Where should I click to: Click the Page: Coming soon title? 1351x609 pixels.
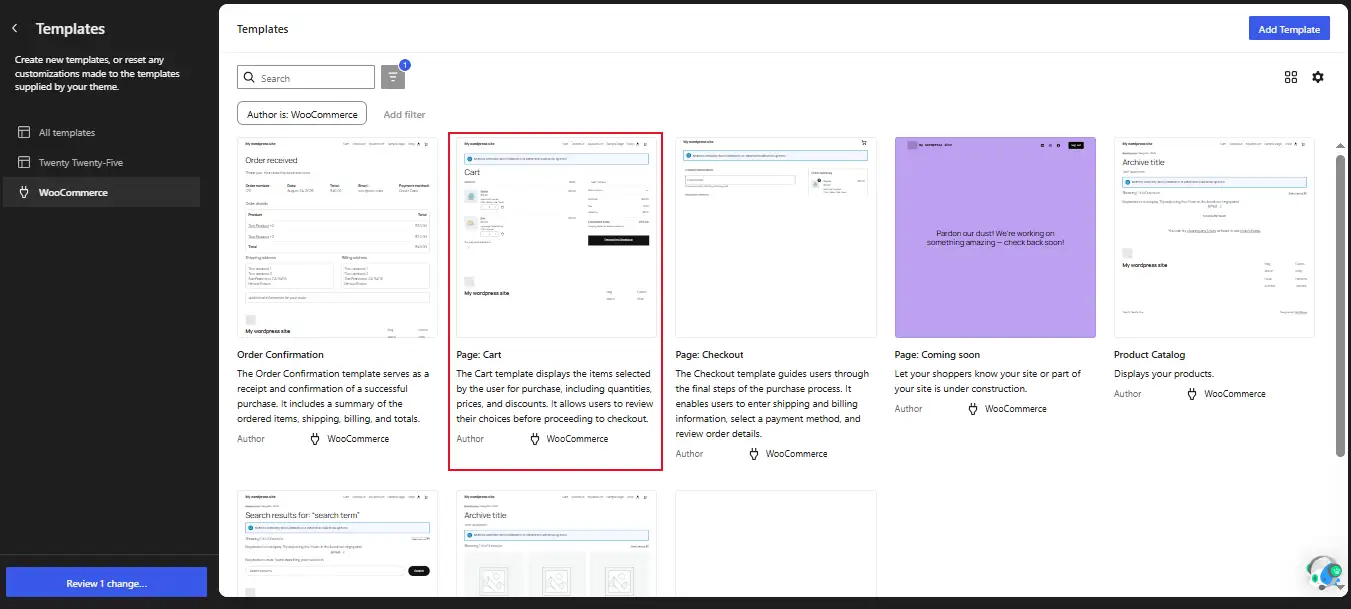[x=937, y=354]
